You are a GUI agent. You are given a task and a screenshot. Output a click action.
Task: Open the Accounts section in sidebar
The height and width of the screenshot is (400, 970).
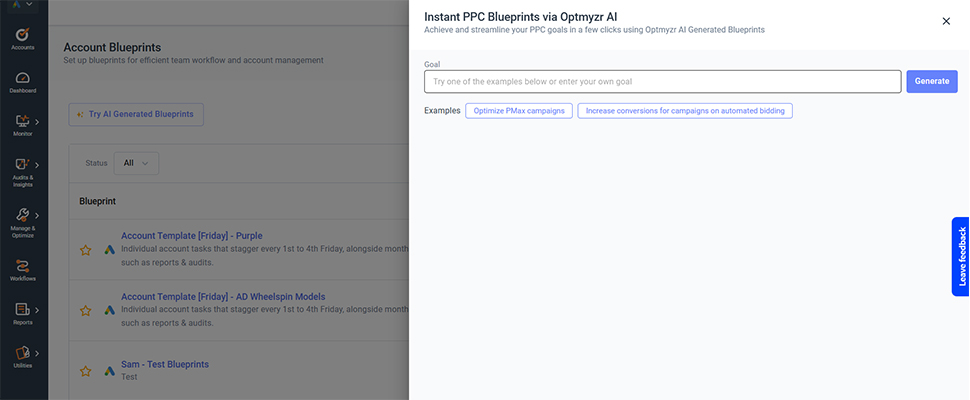coord(22,38)
